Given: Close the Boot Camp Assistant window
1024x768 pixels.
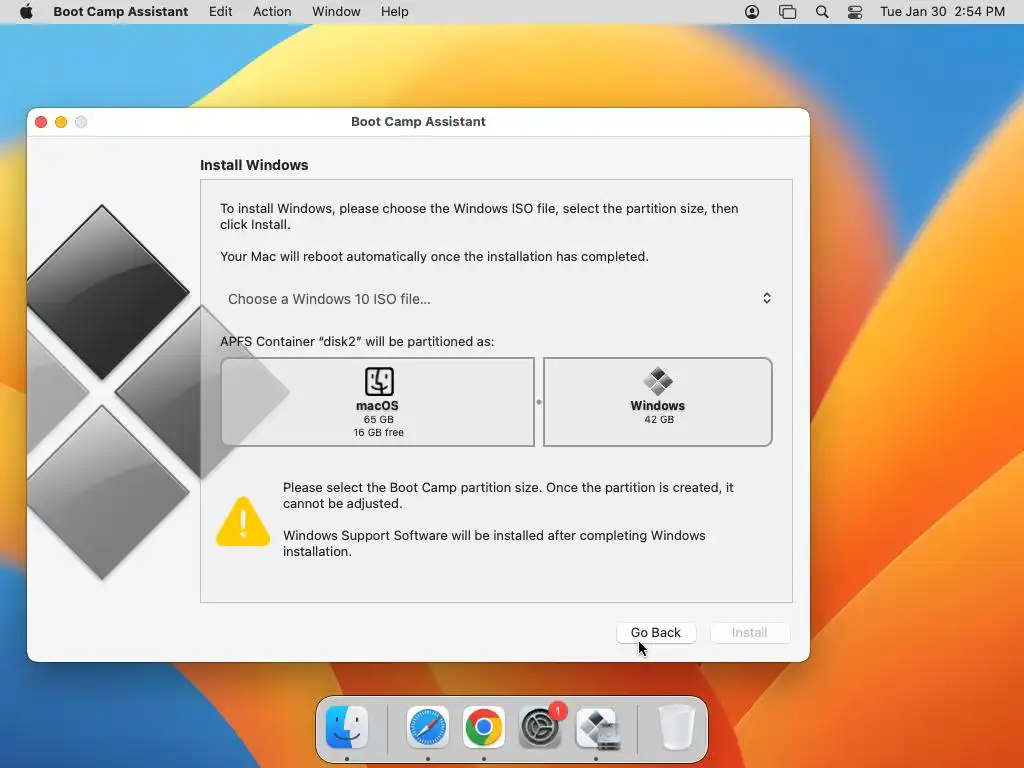Looking at the screenshot, I should click(41, 122).
